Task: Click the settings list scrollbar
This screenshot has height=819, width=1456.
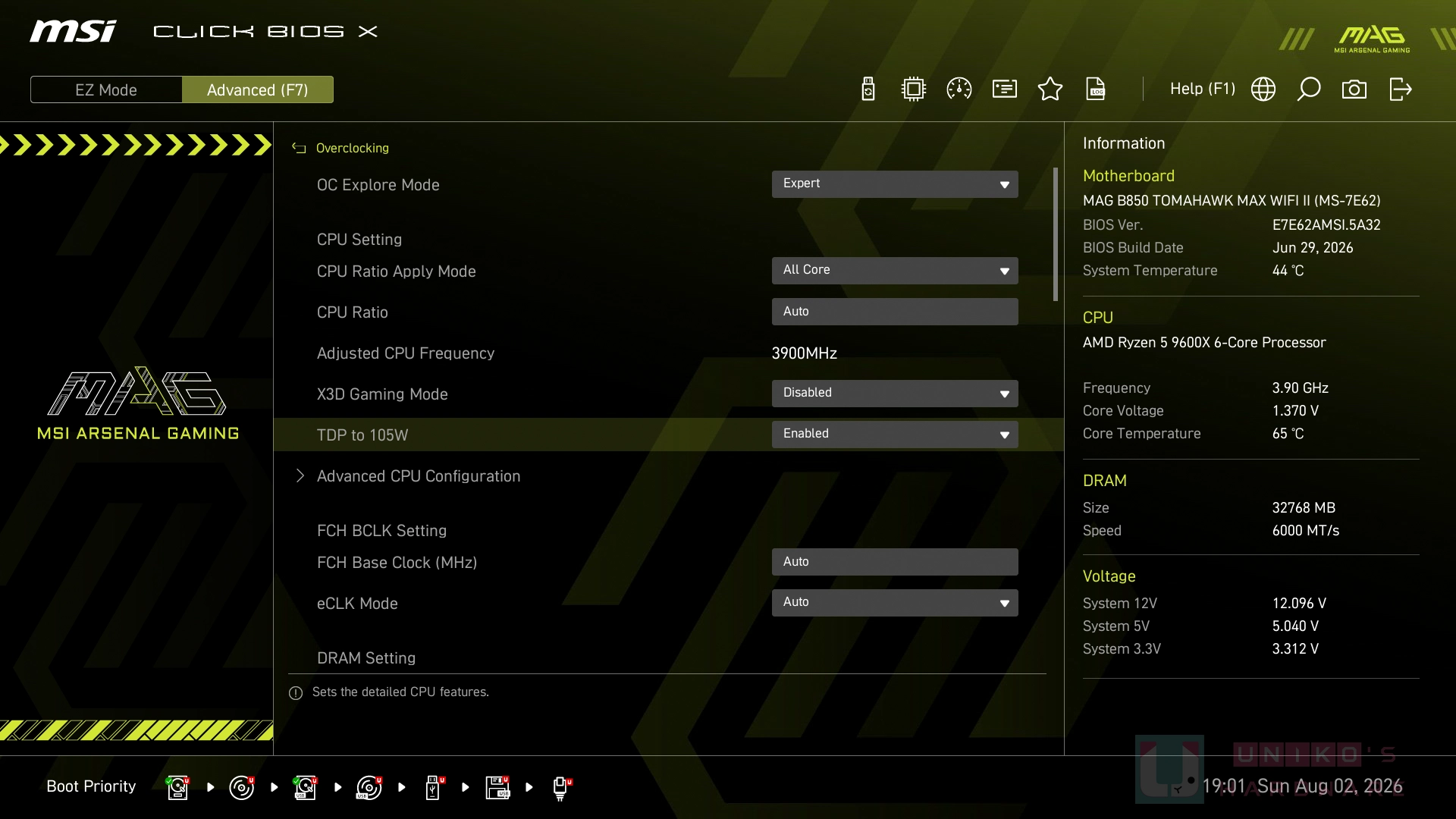Action: coord(1056,234)
